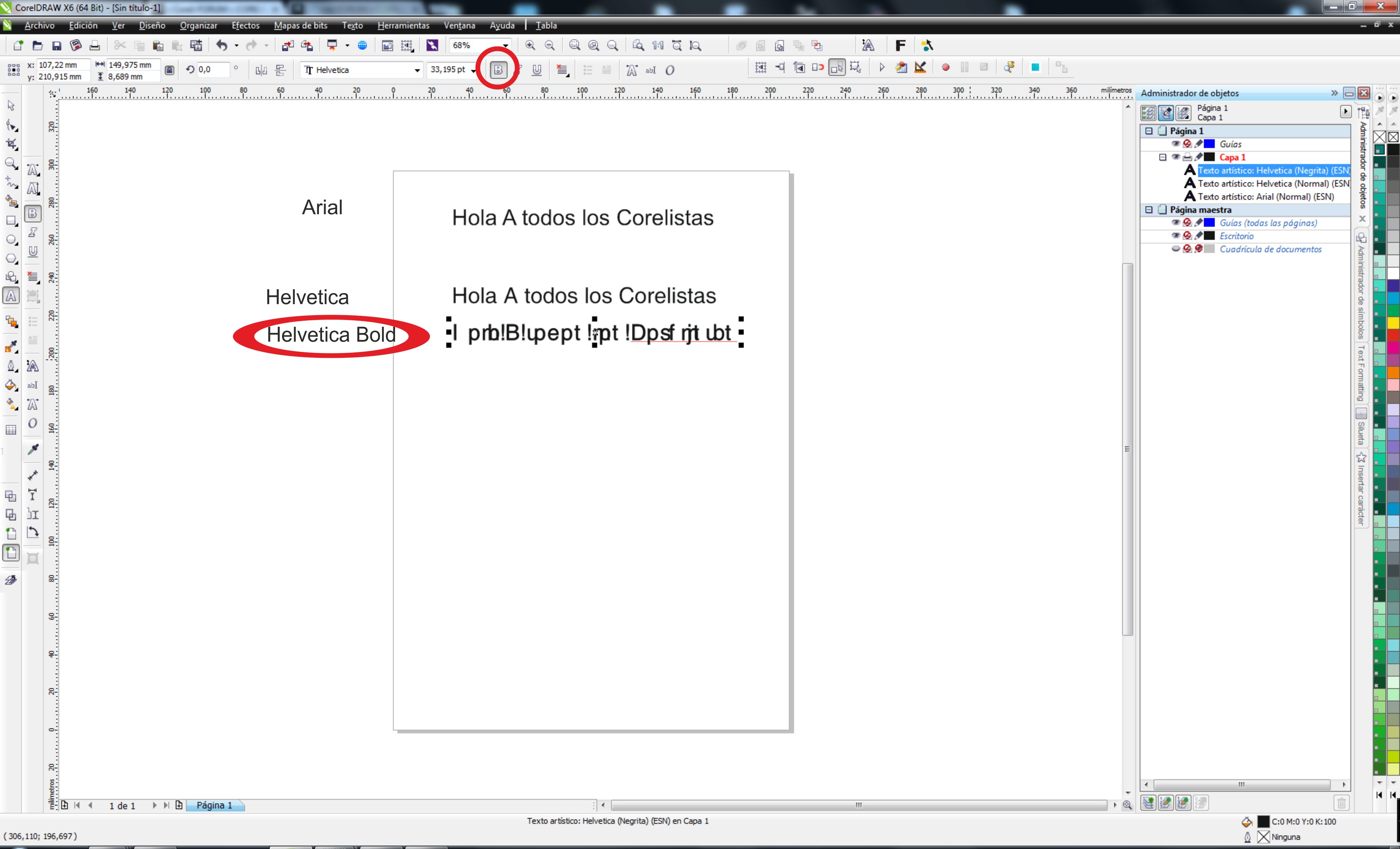Viewport: 1400px width, 849px height.
Task: Open the Archivo menu
Action: coord(39,25)
